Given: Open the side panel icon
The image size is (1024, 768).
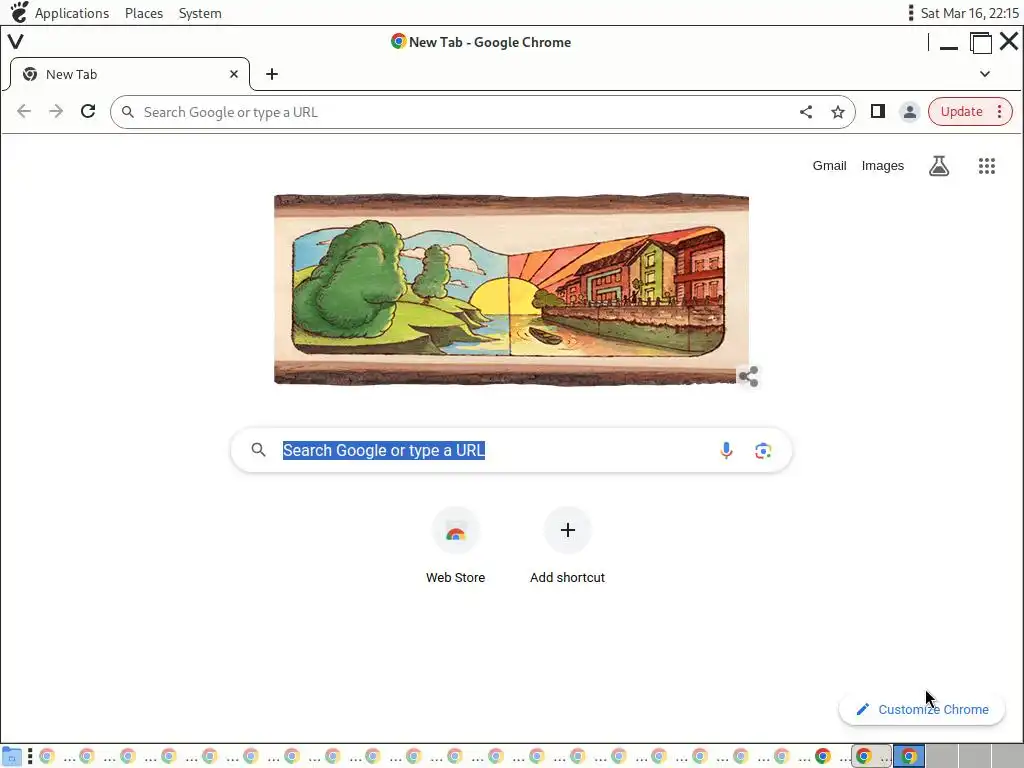Looking at the screenshot, I should pyautogui.click(x=878, y=112).
